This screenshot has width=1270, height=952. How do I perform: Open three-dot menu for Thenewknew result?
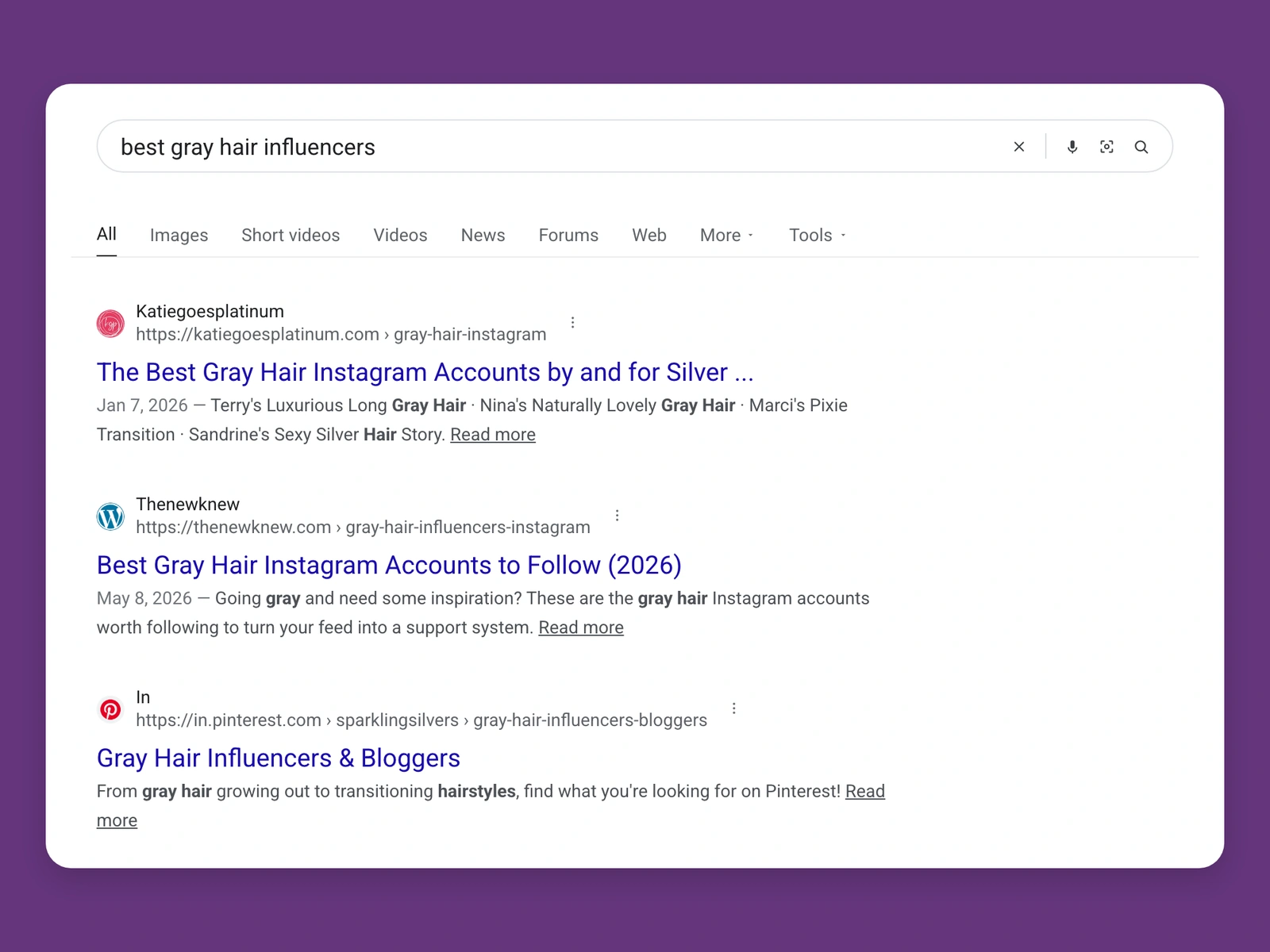(x=617, y=515)
